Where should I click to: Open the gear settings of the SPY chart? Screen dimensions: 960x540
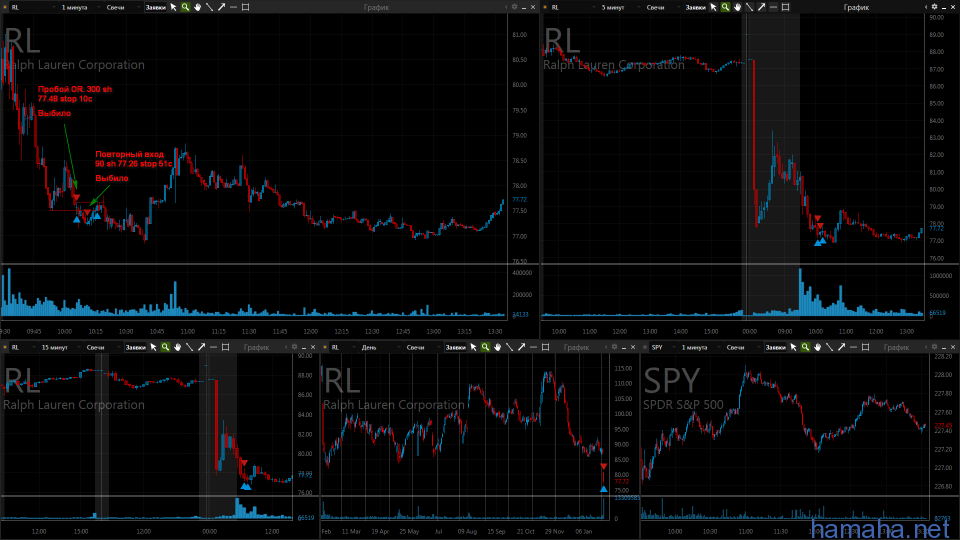(934, 347)
